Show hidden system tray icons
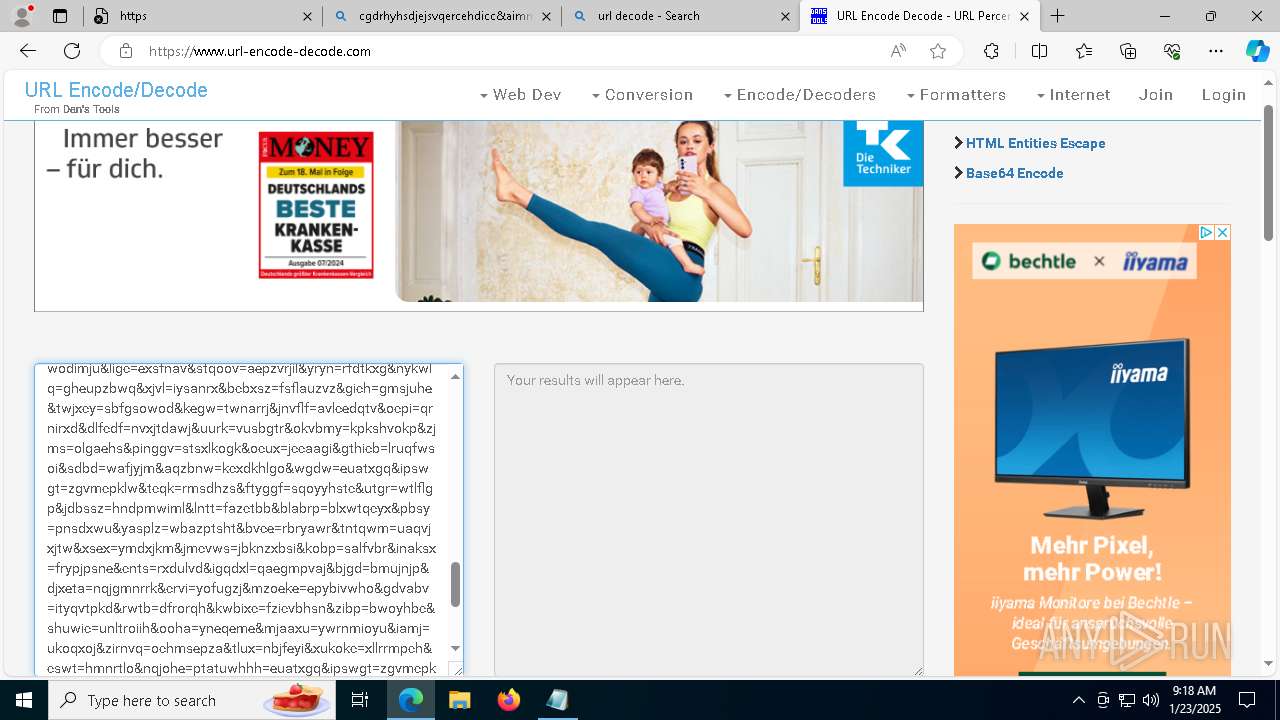Viewport: 1280px width, 720px height. (x=1078, y=700)
